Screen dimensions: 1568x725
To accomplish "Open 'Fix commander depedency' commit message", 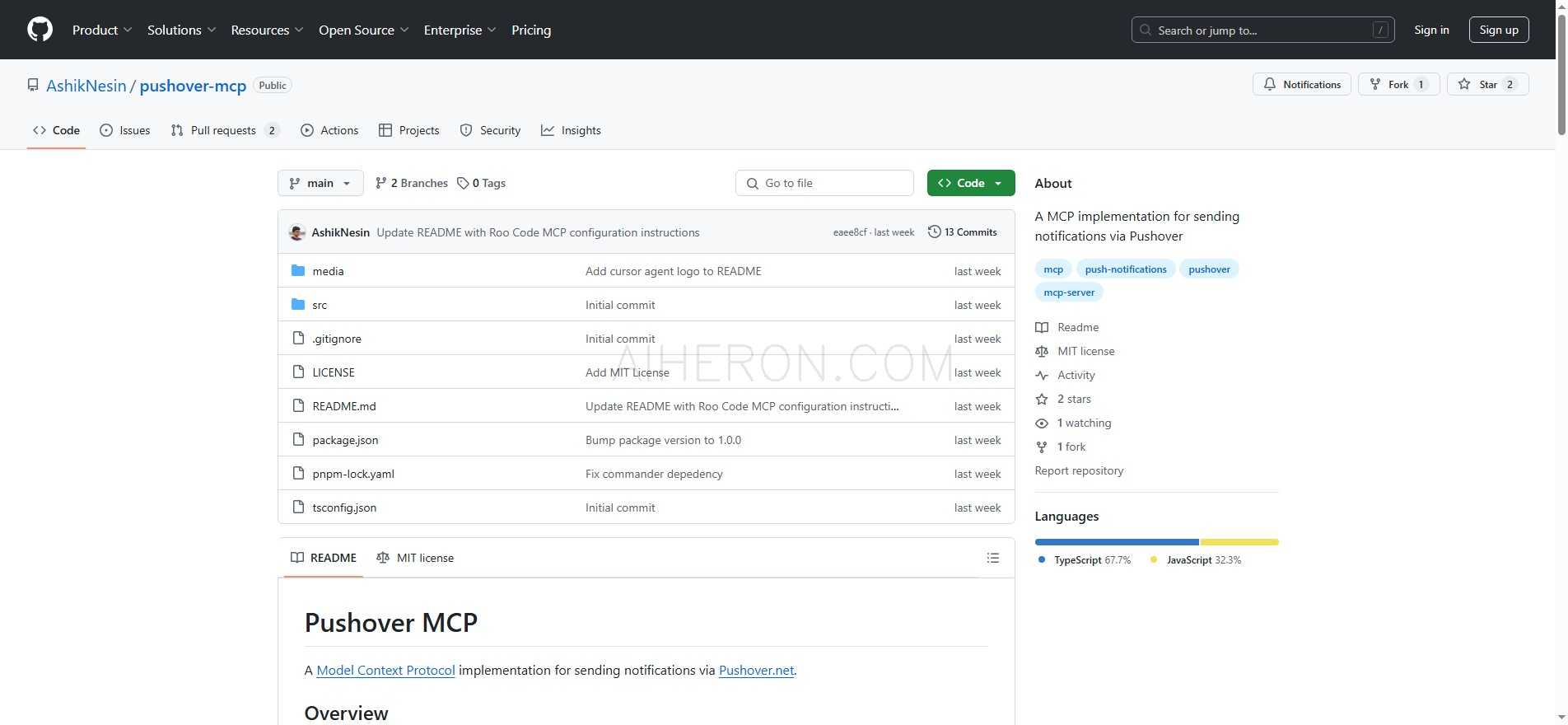I will [654, 474].
